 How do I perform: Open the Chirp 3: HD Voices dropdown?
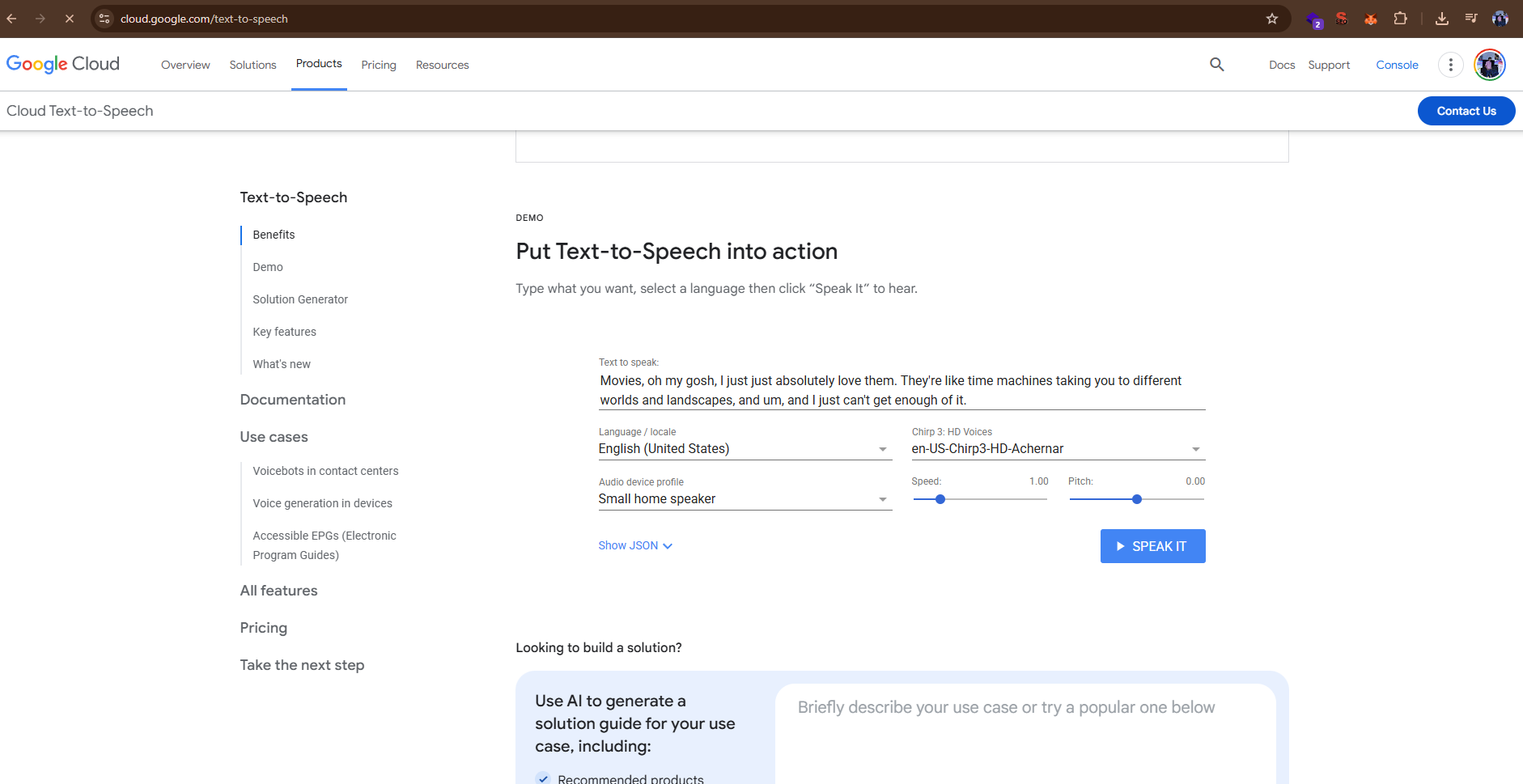coord(1058,449)
